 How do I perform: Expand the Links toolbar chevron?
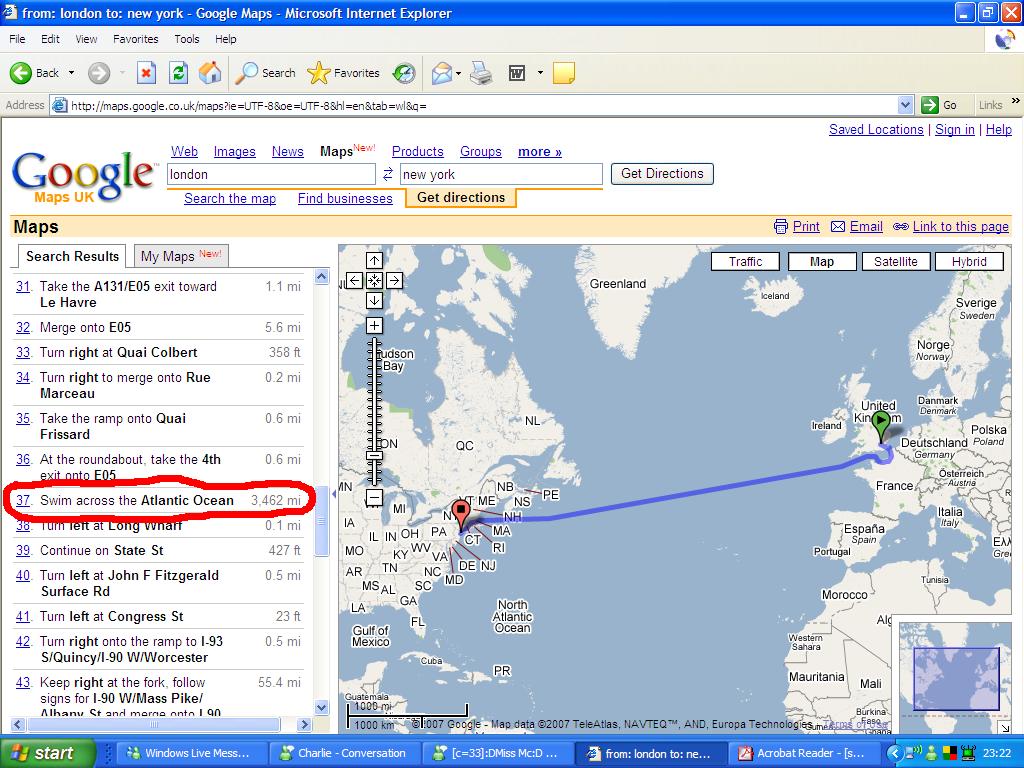1015,102
